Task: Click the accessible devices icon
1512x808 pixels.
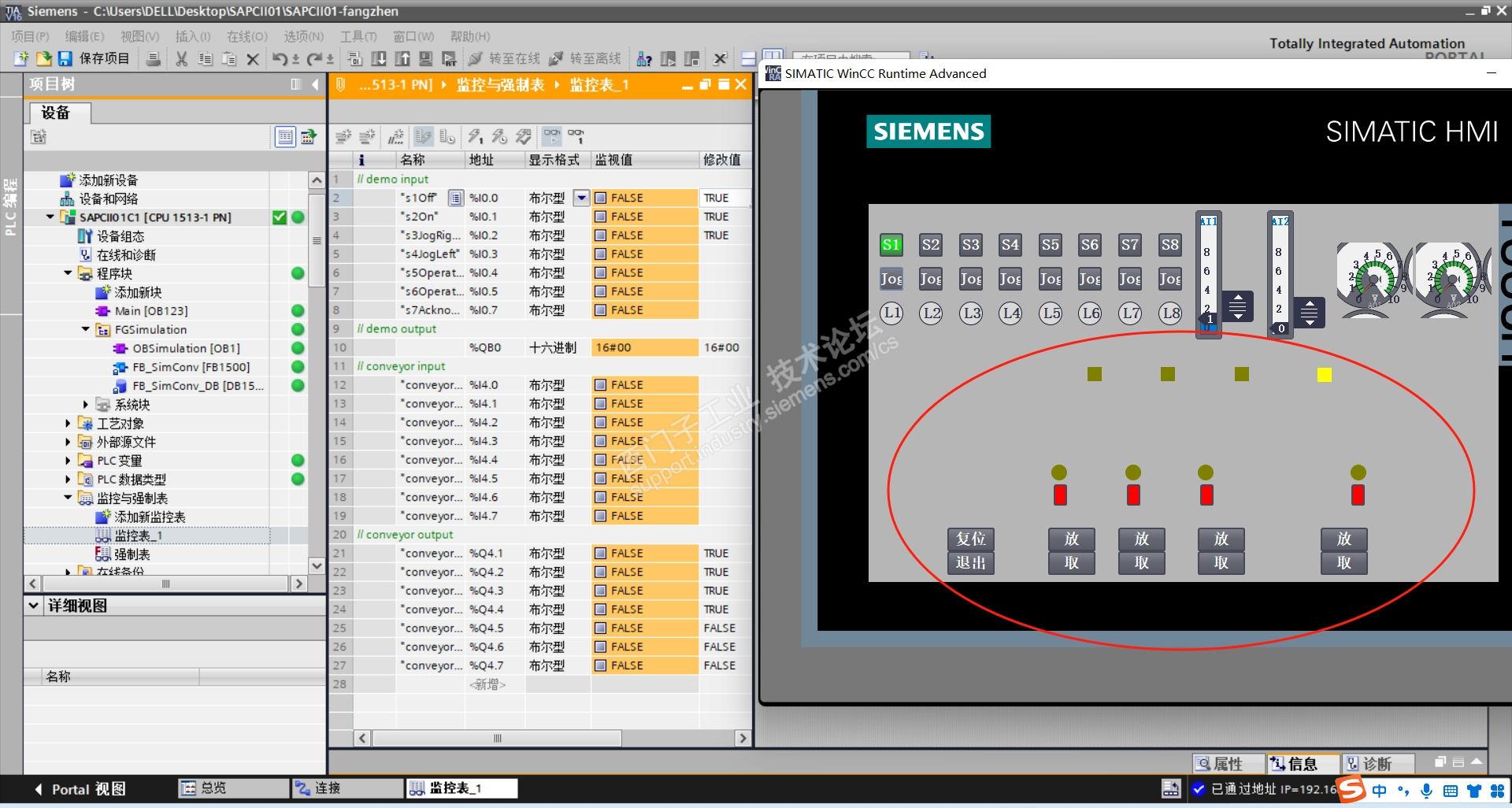Action: click(644, 59)
